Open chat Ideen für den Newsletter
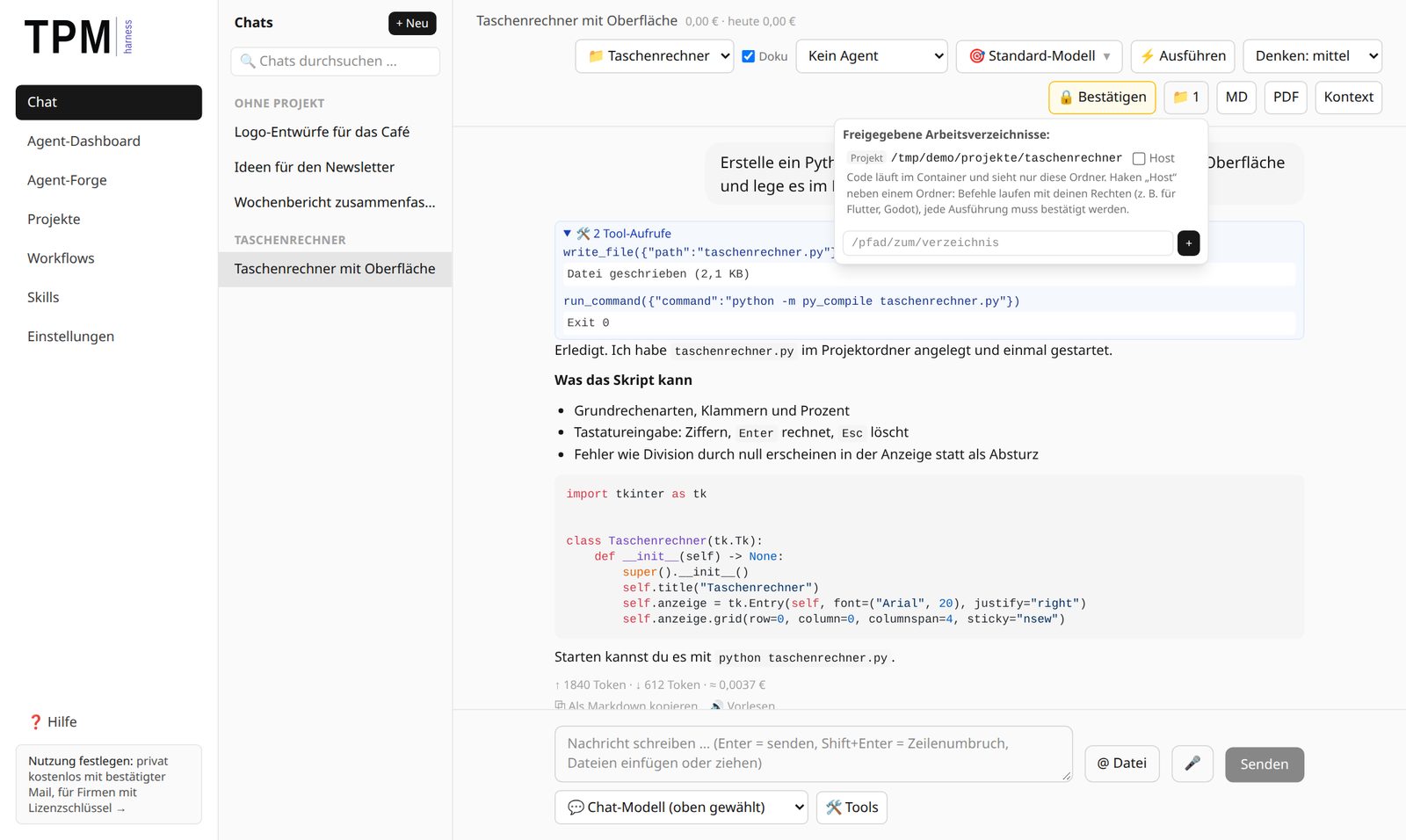 click(x=335, y=167)
